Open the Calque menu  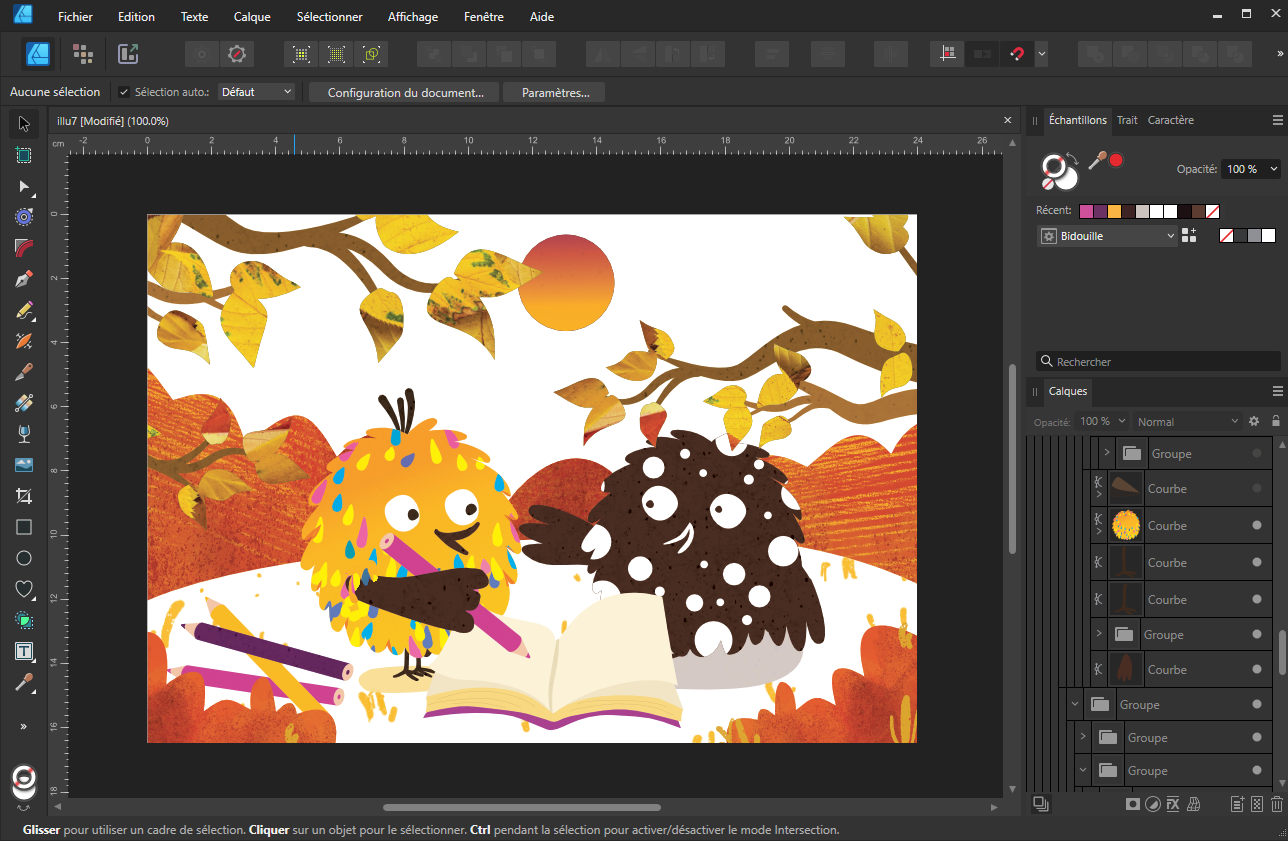[252, 17]
